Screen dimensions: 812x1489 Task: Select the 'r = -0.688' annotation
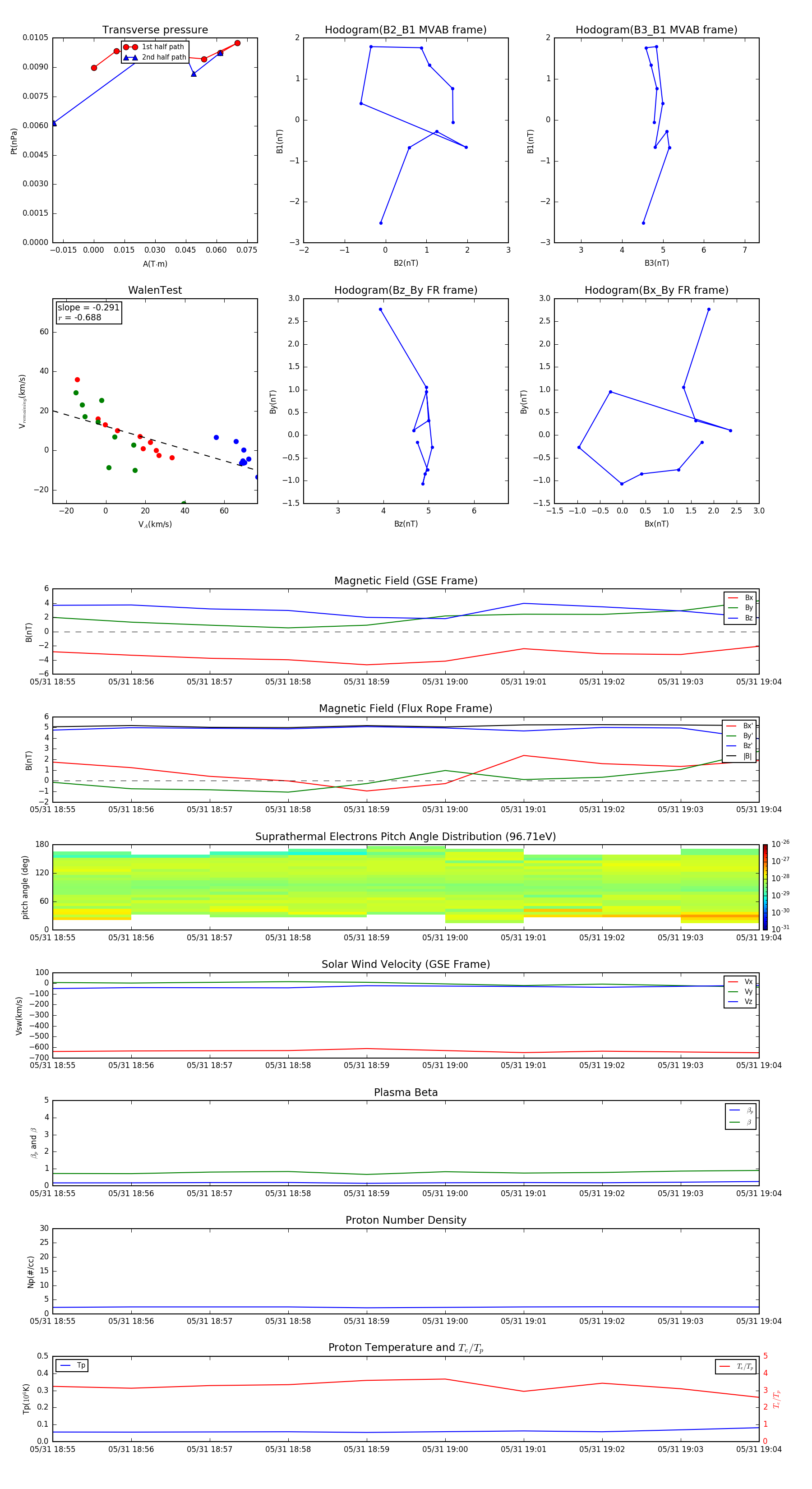[80, 317]
